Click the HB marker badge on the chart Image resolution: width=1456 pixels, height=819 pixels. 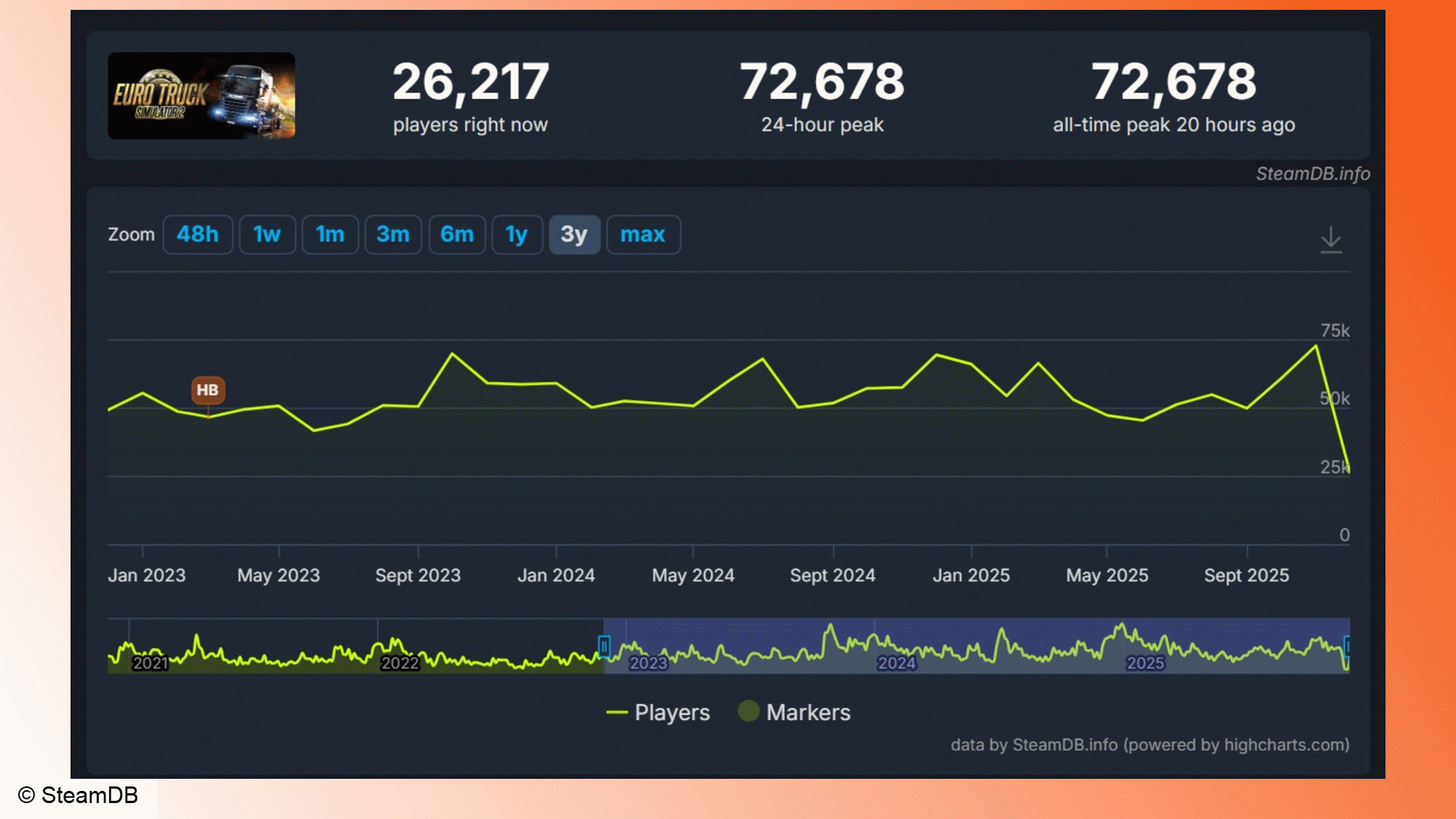click(x=208, y=390)
